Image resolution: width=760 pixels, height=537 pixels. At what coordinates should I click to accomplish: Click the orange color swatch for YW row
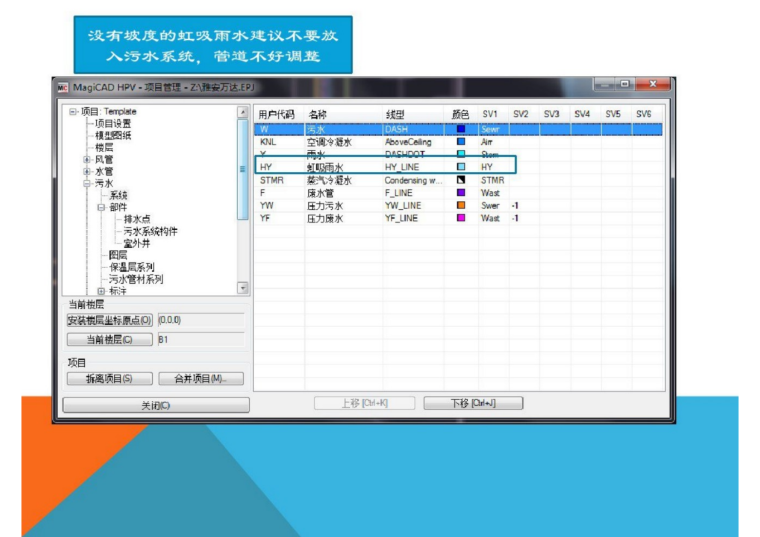[x=461, y=205]
